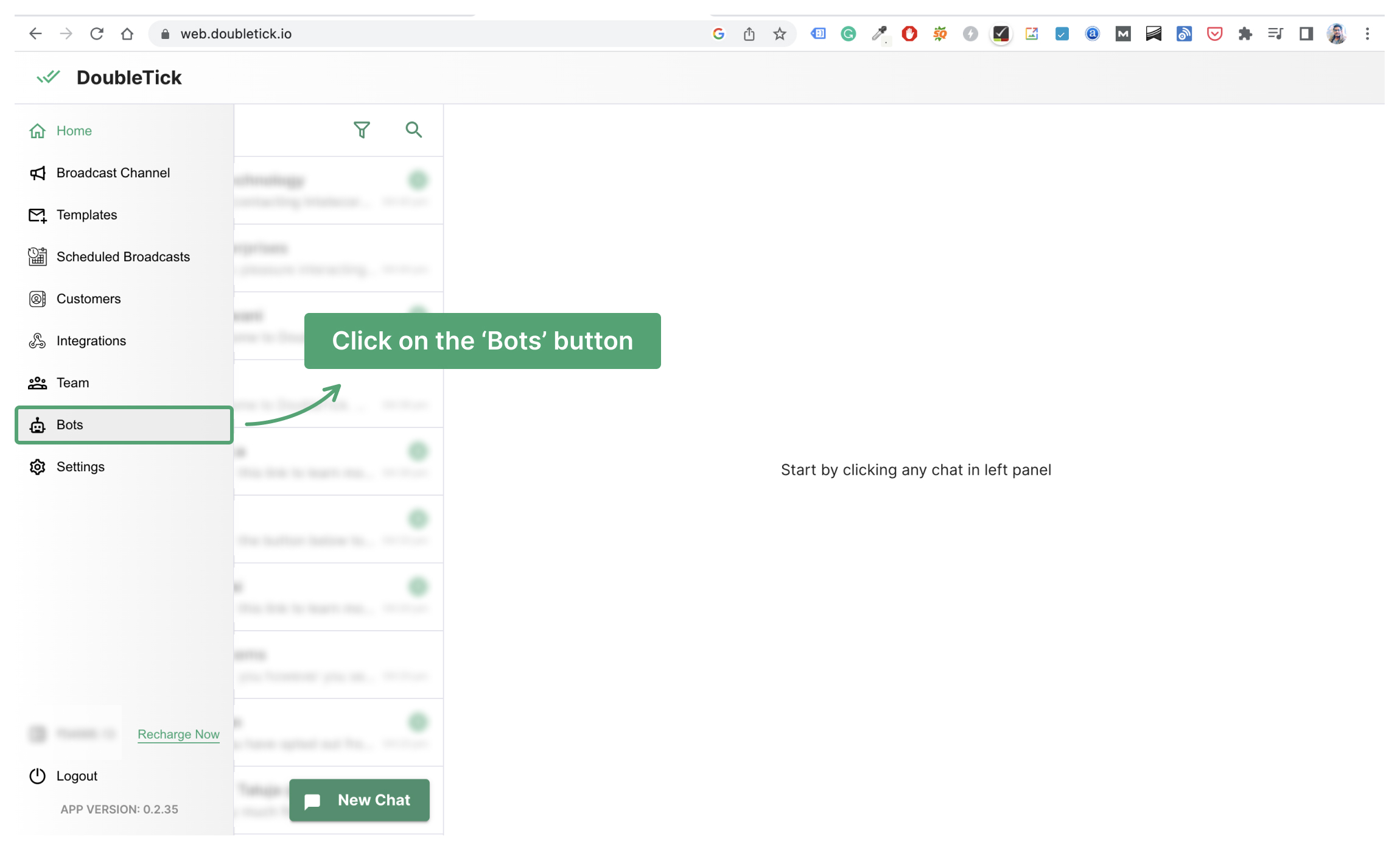The image size is (1400, 850).
Task: Open the Broadcast Channel section
Action: 113,172
